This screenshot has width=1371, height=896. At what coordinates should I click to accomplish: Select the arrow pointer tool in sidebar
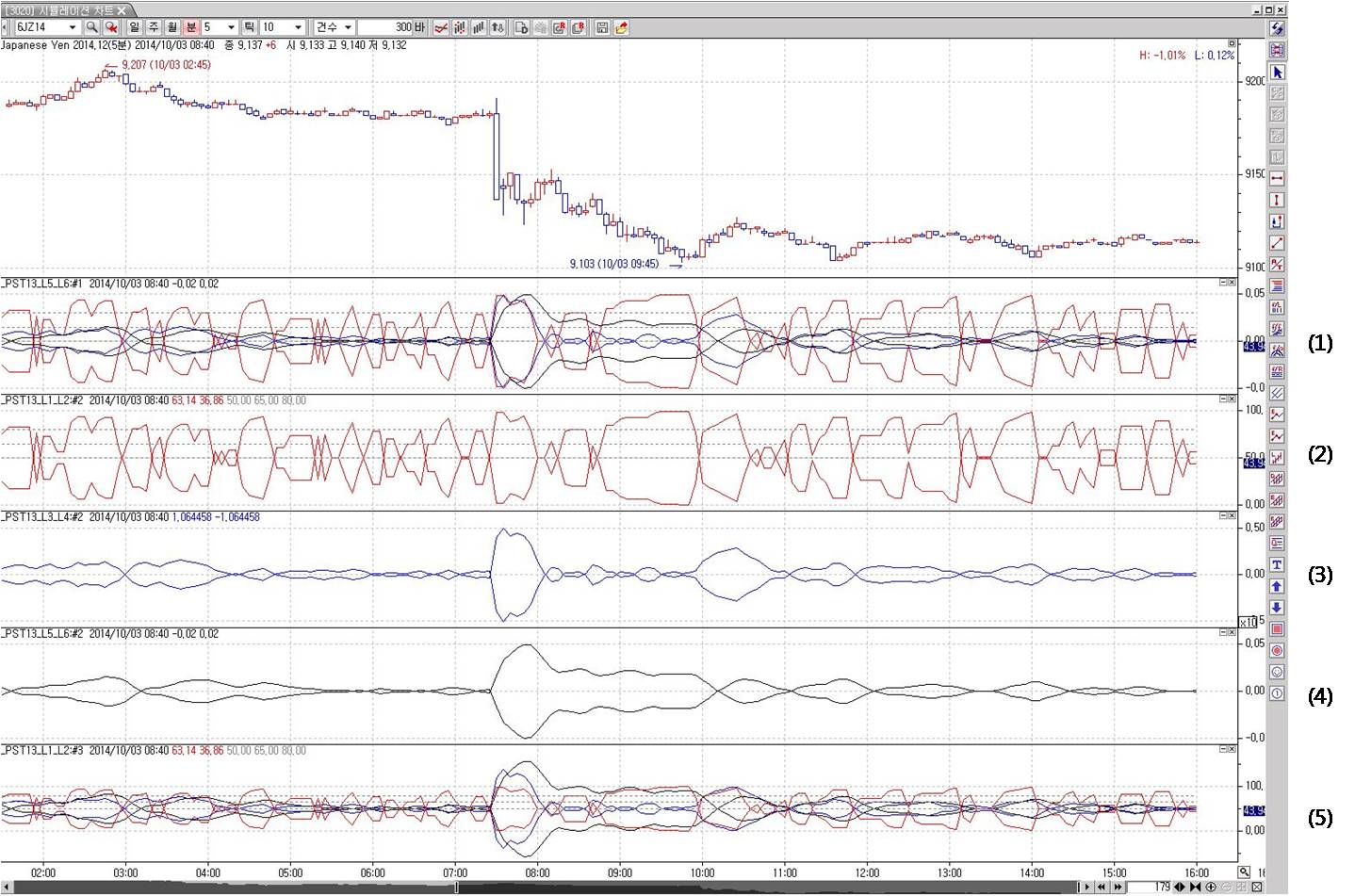pos(1277,73)
